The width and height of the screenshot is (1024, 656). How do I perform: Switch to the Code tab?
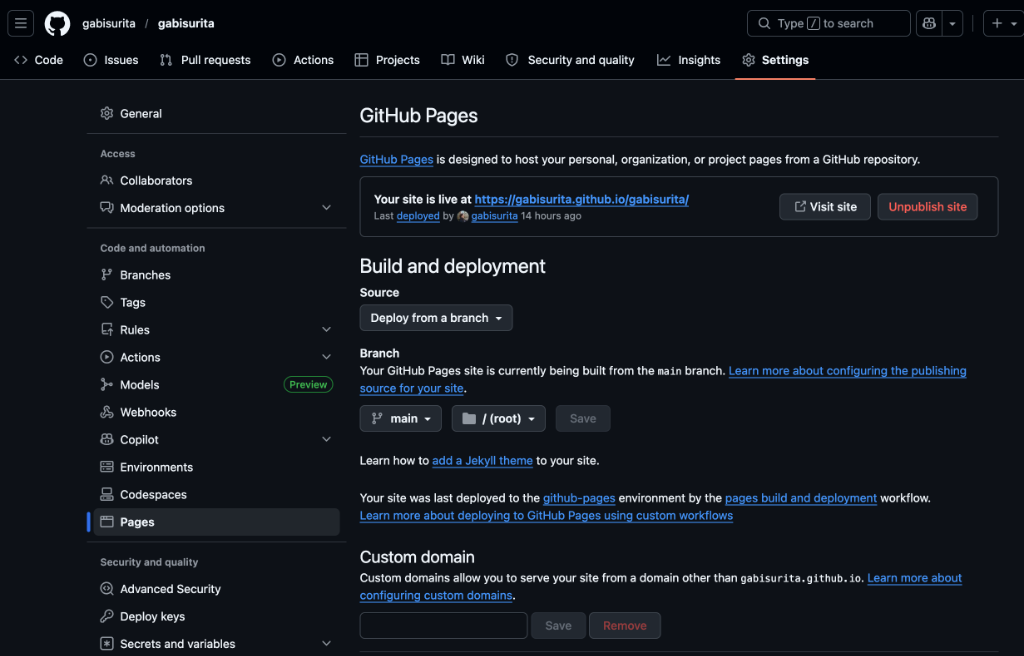(x=39, y=60)
